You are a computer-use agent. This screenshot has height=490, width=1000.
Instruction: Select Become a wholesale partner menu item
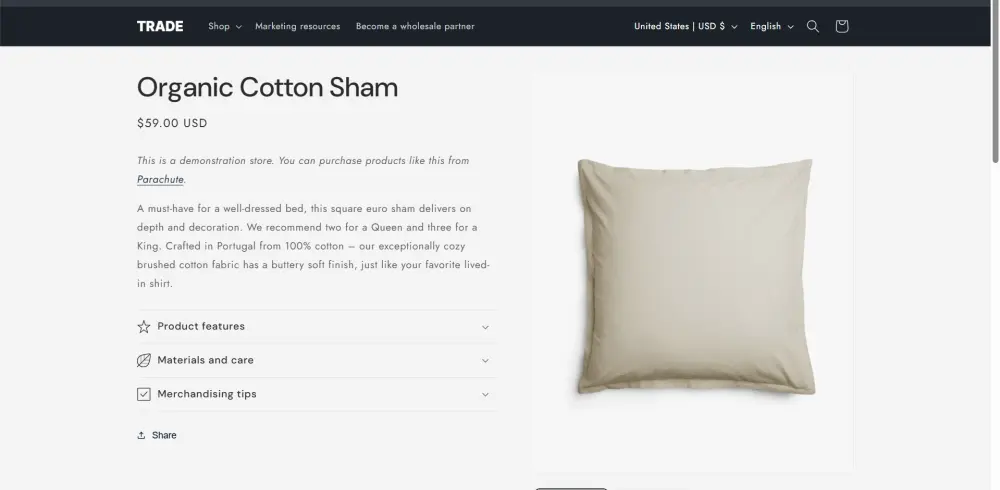[415, 26]
